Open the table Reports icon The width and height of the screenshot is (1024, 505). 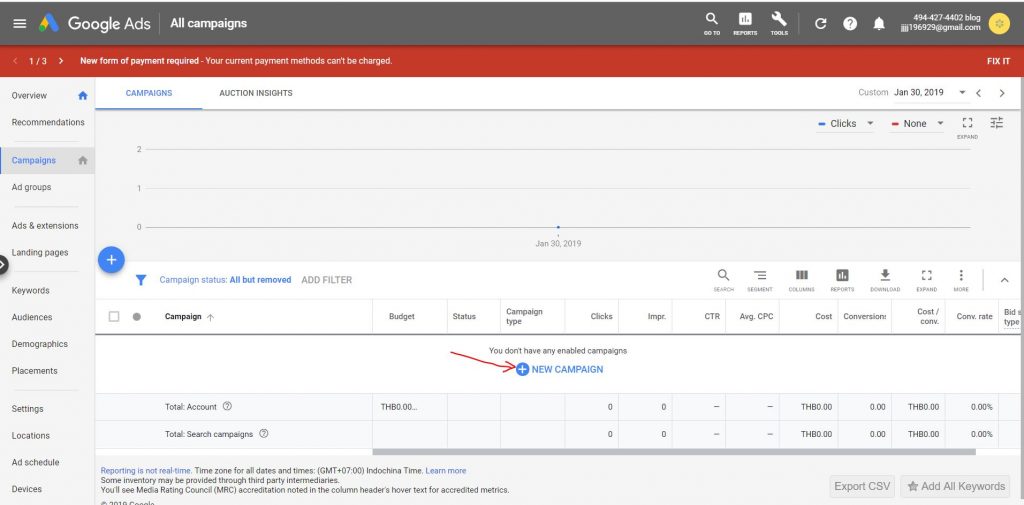(842, 280)
